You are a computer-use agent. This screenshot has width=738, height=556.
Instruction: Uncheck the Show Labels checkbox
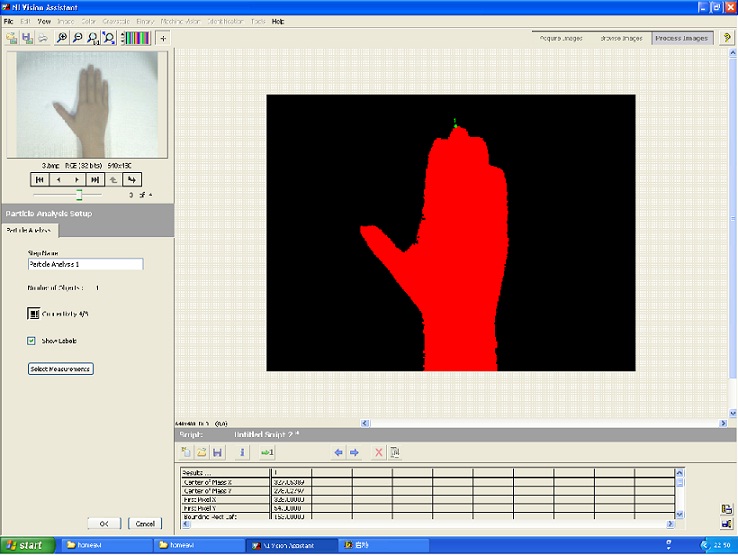(x=33, y=340)
